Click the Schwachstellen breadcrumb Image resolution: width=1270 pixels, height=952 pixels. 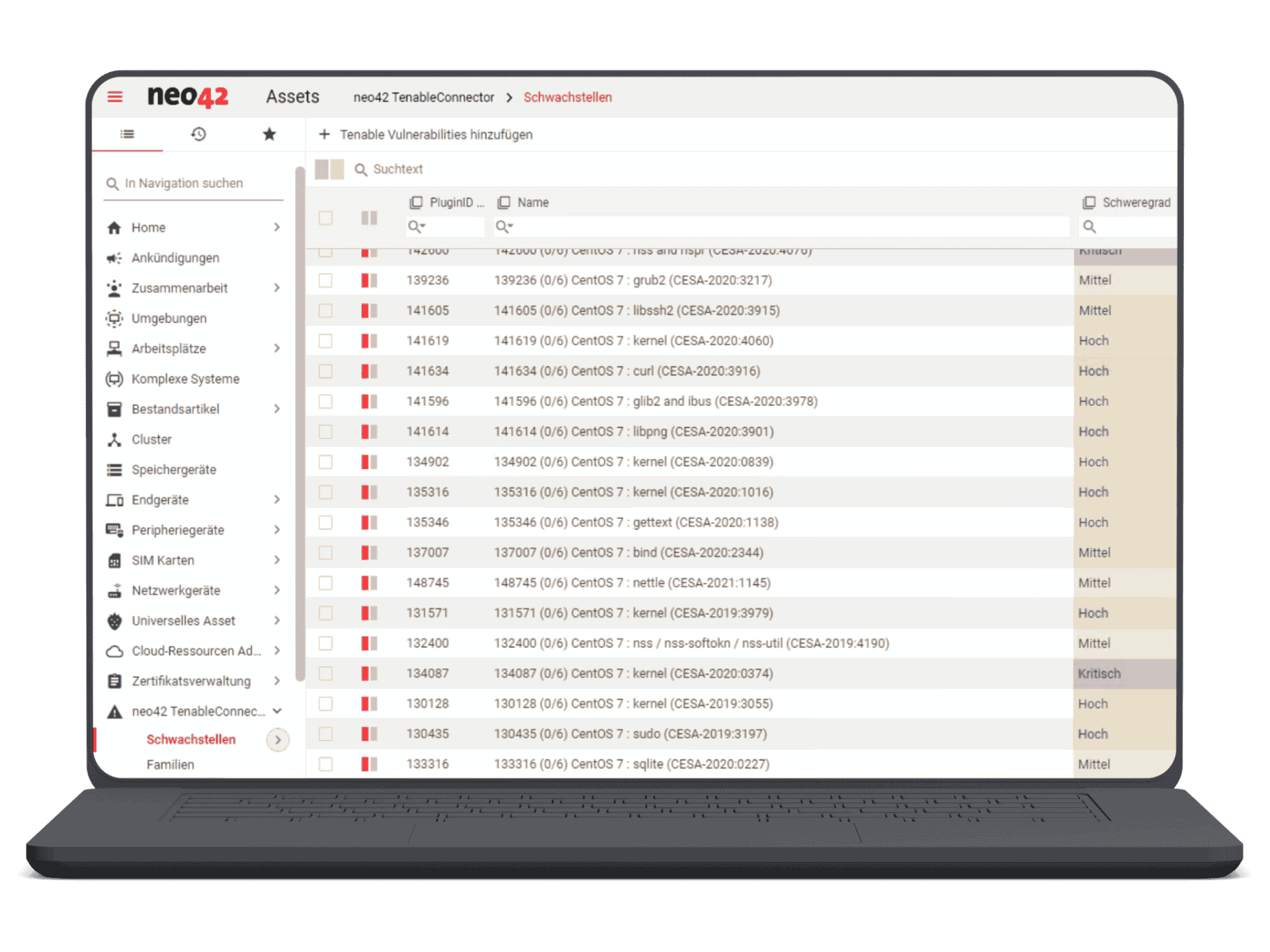pyautogui.click(x=568, y=97)
